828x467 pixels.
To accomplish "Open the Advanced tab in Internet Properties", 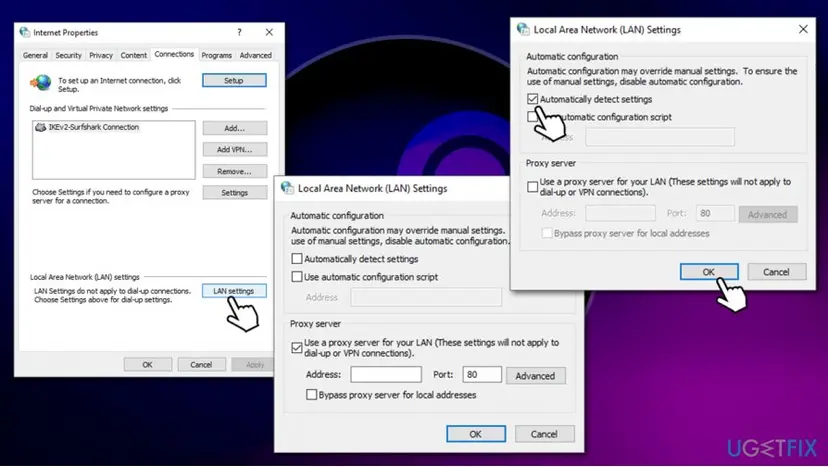I will [x=256, y=55].
